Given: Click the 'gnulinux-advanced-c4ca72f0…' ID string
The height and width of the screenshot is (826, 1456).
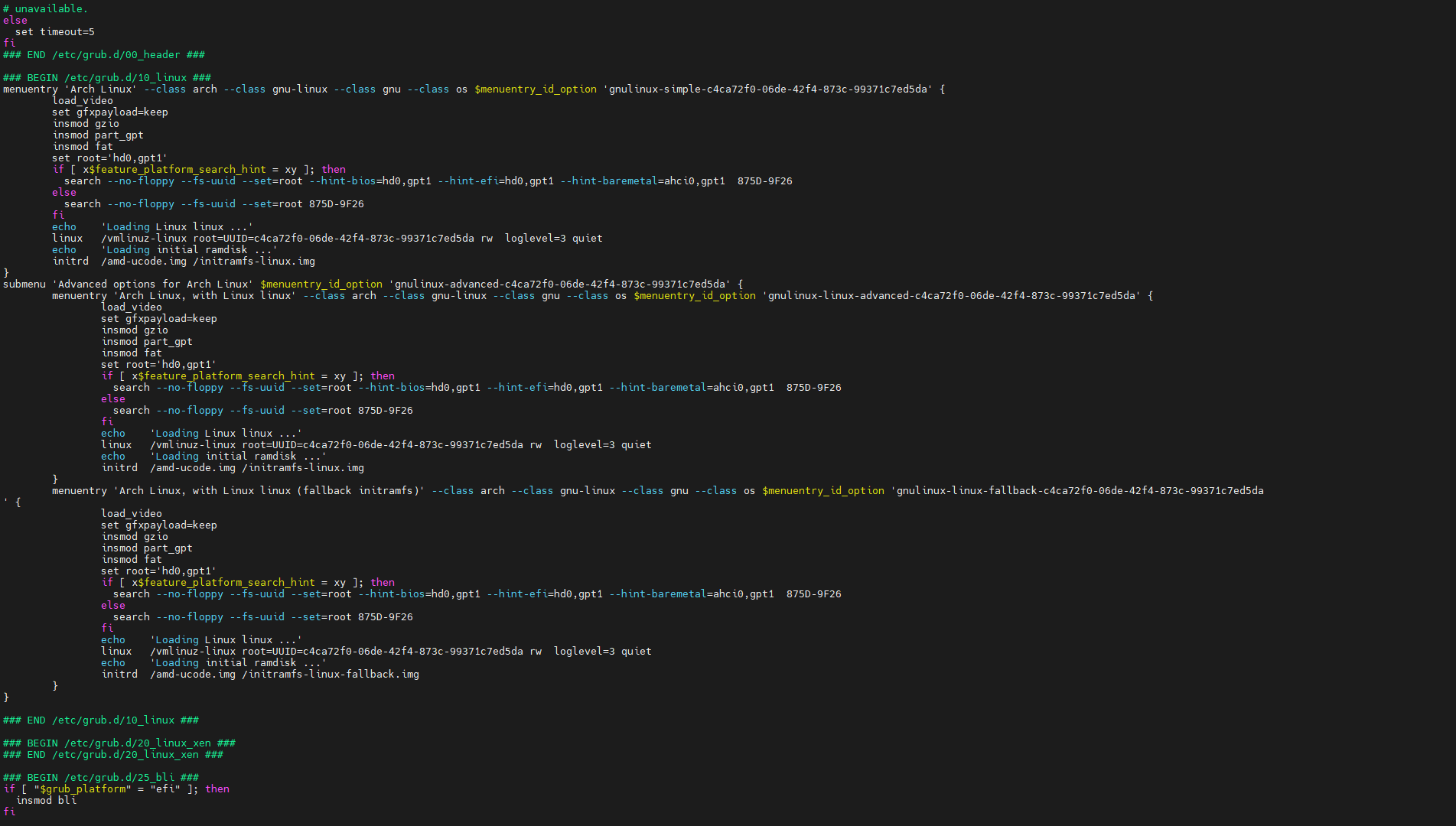Looking at the screenshot, I should point(560,285).
